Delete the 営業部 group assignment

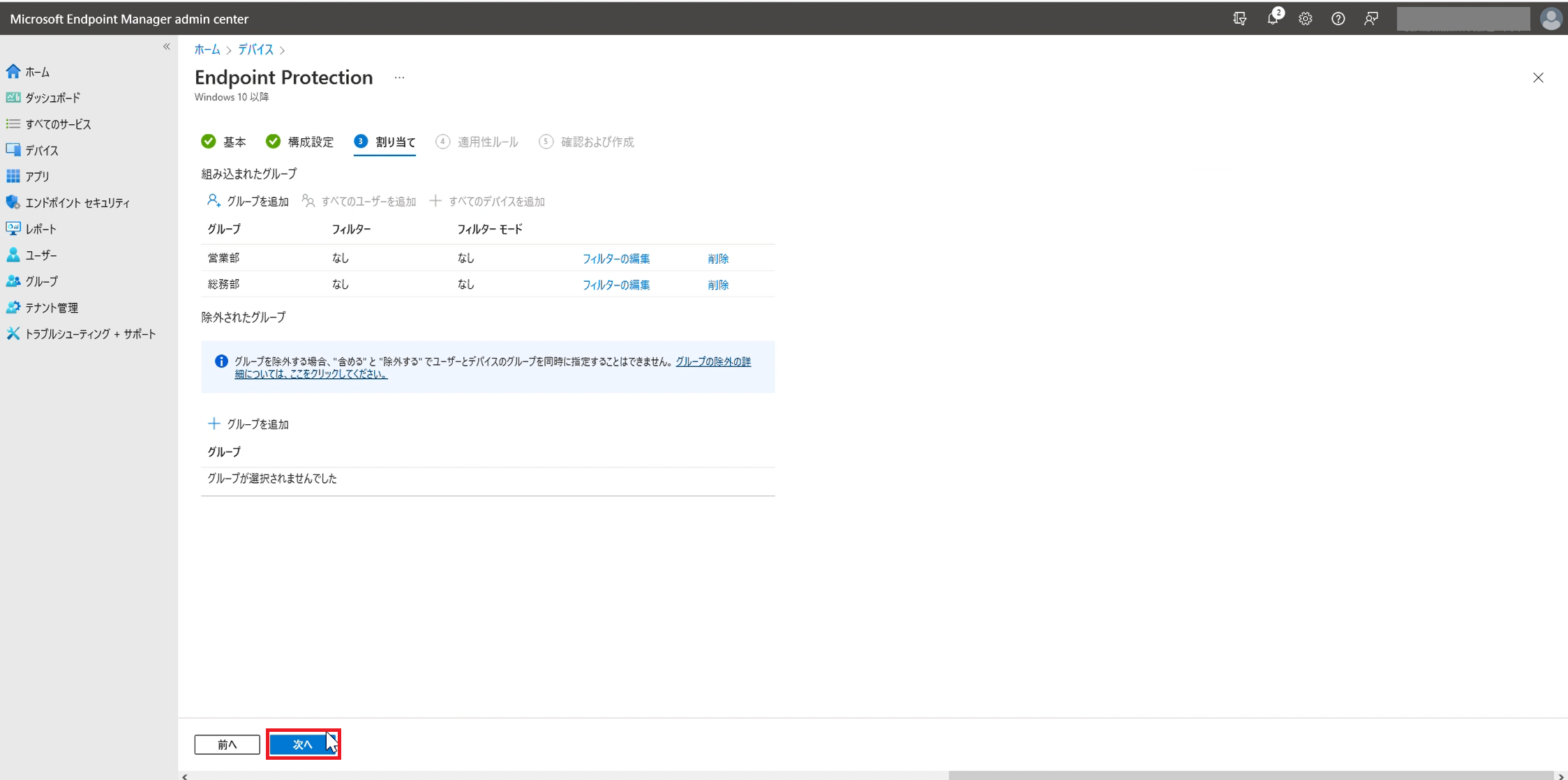pos(718,259)
